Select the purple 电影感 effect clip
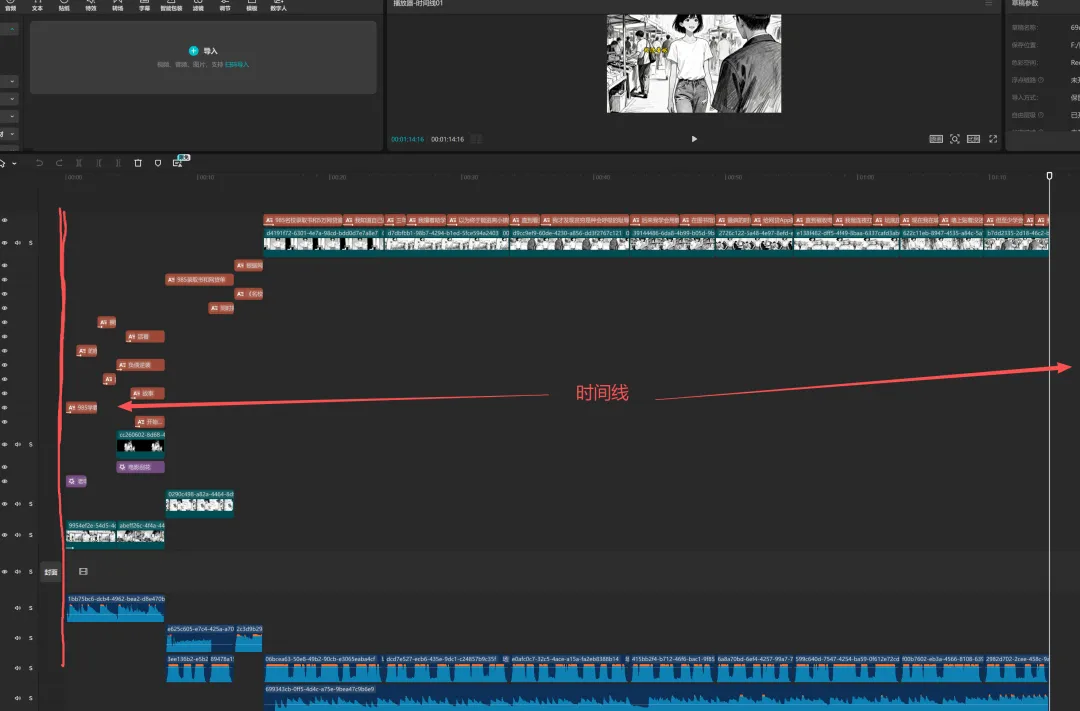The width and height of the screenshot is (1080, 711). tap(141, 467)
